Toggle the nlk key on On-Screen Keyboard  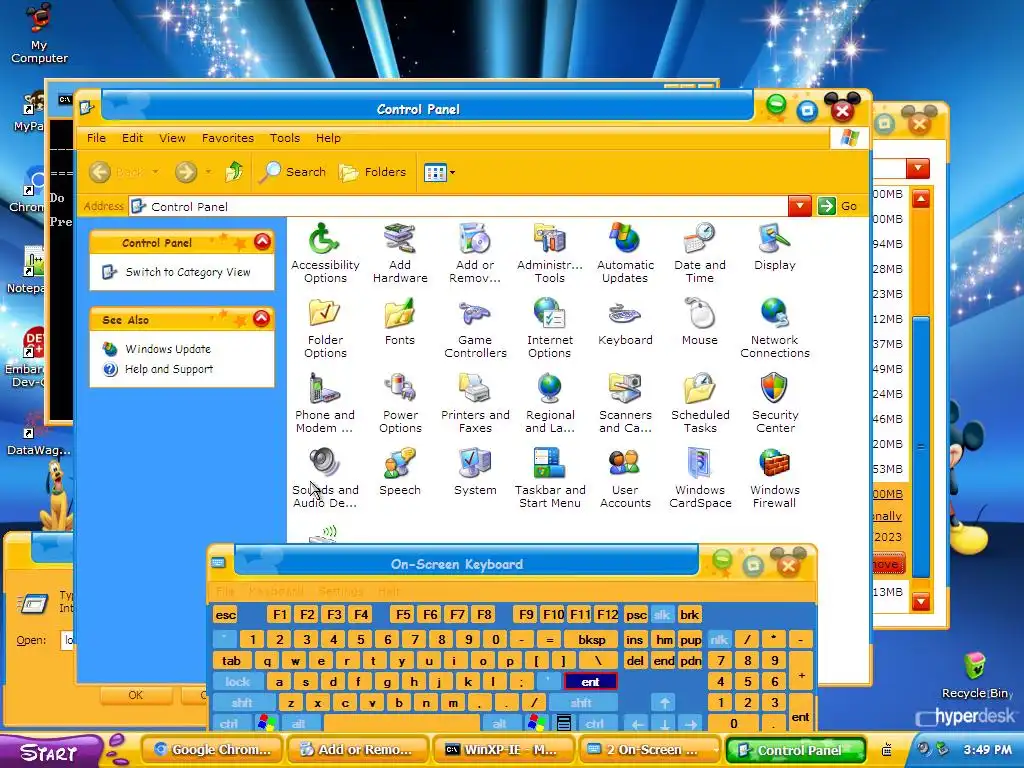coord(719,640)
